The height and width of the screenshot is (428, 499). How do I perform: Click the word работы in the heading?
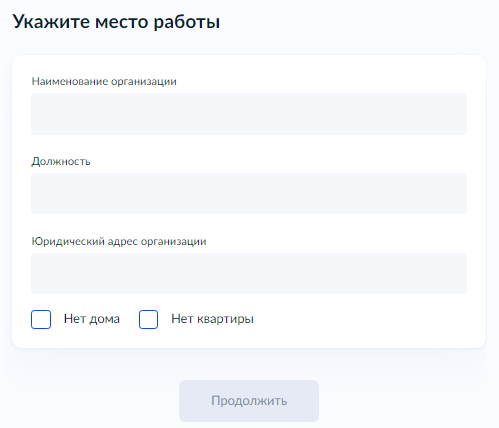coord(187,23)
